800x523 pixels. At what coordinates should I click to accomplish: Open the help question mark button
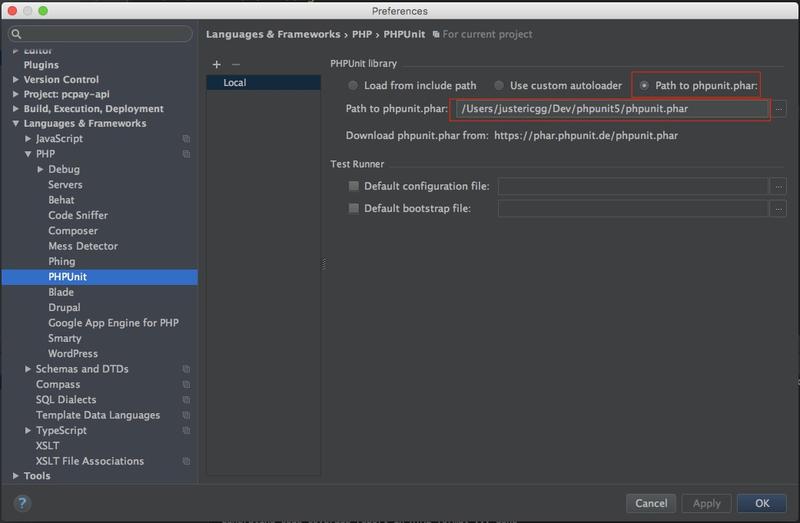click(22, 504)
